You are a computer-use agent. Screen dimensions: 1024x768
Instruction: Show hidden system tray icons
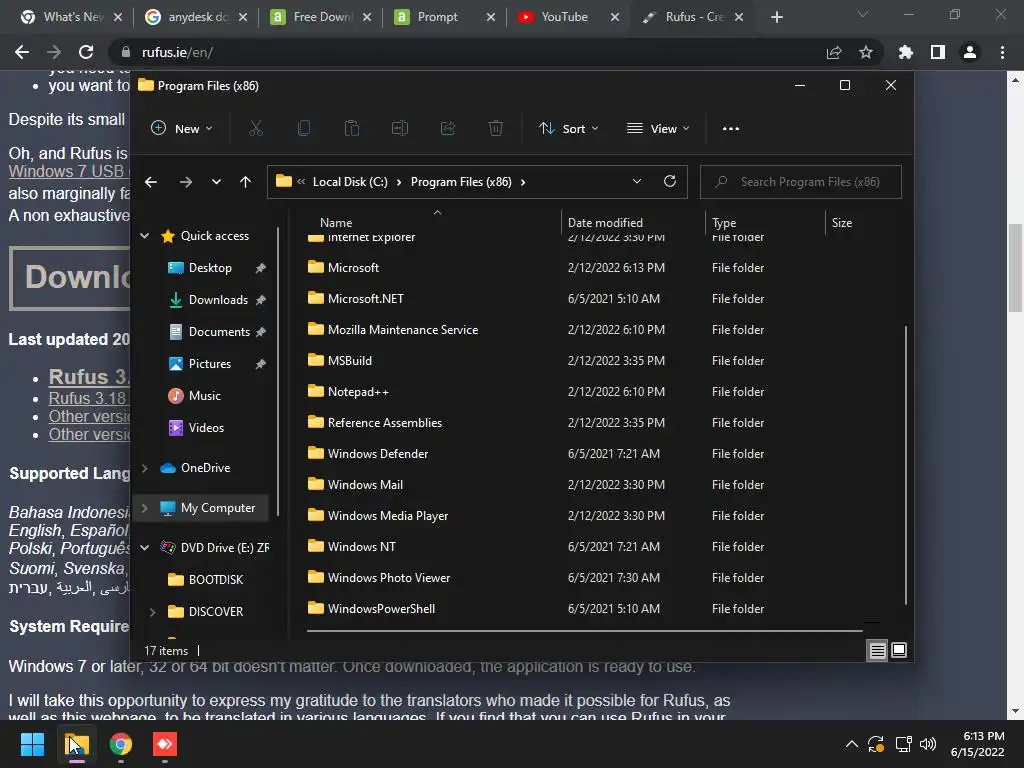pyautogui.click(x=852, y=744)
